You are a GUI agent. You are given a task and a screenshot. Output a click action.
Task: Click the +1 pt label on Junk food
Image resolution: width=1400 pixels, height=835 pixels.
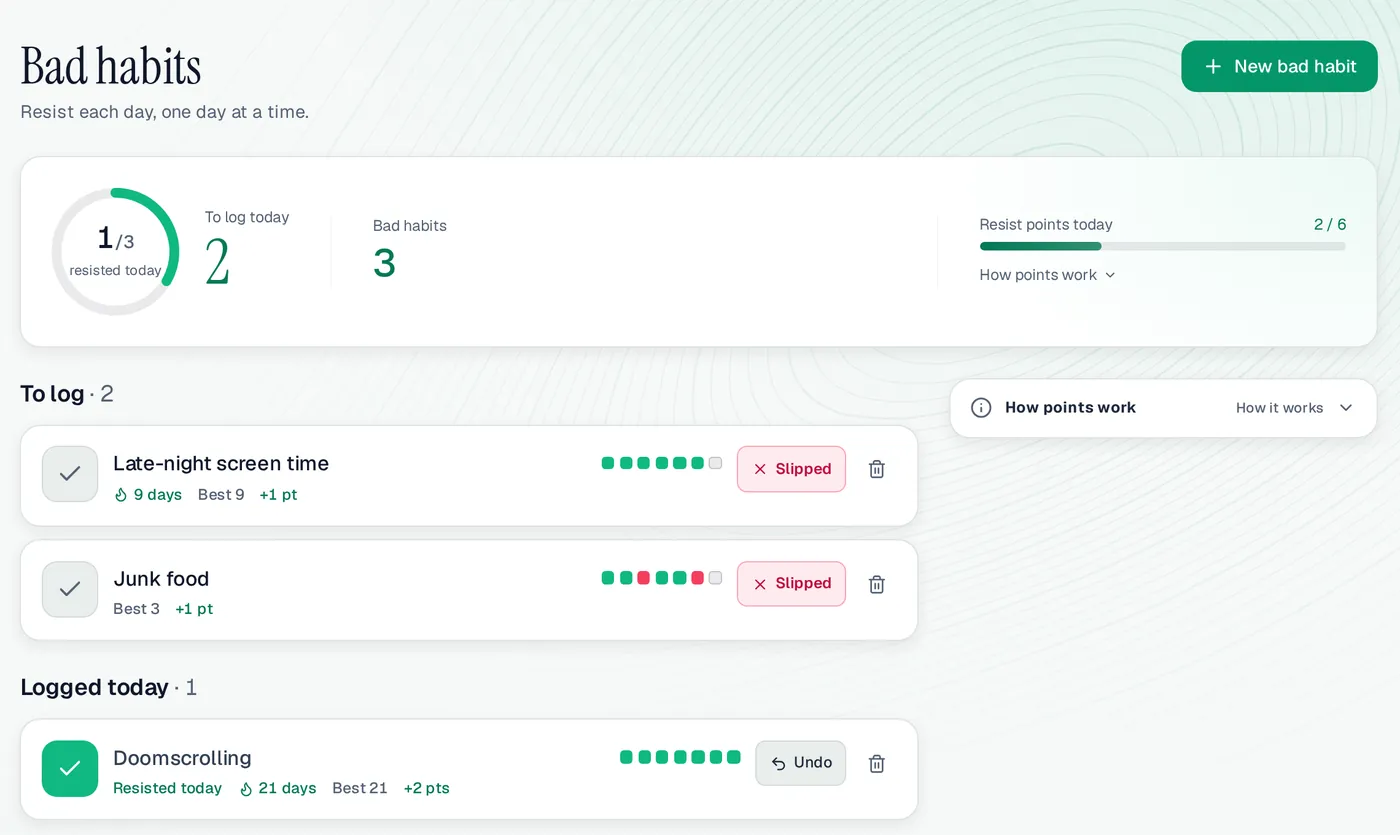coord(194,609)
